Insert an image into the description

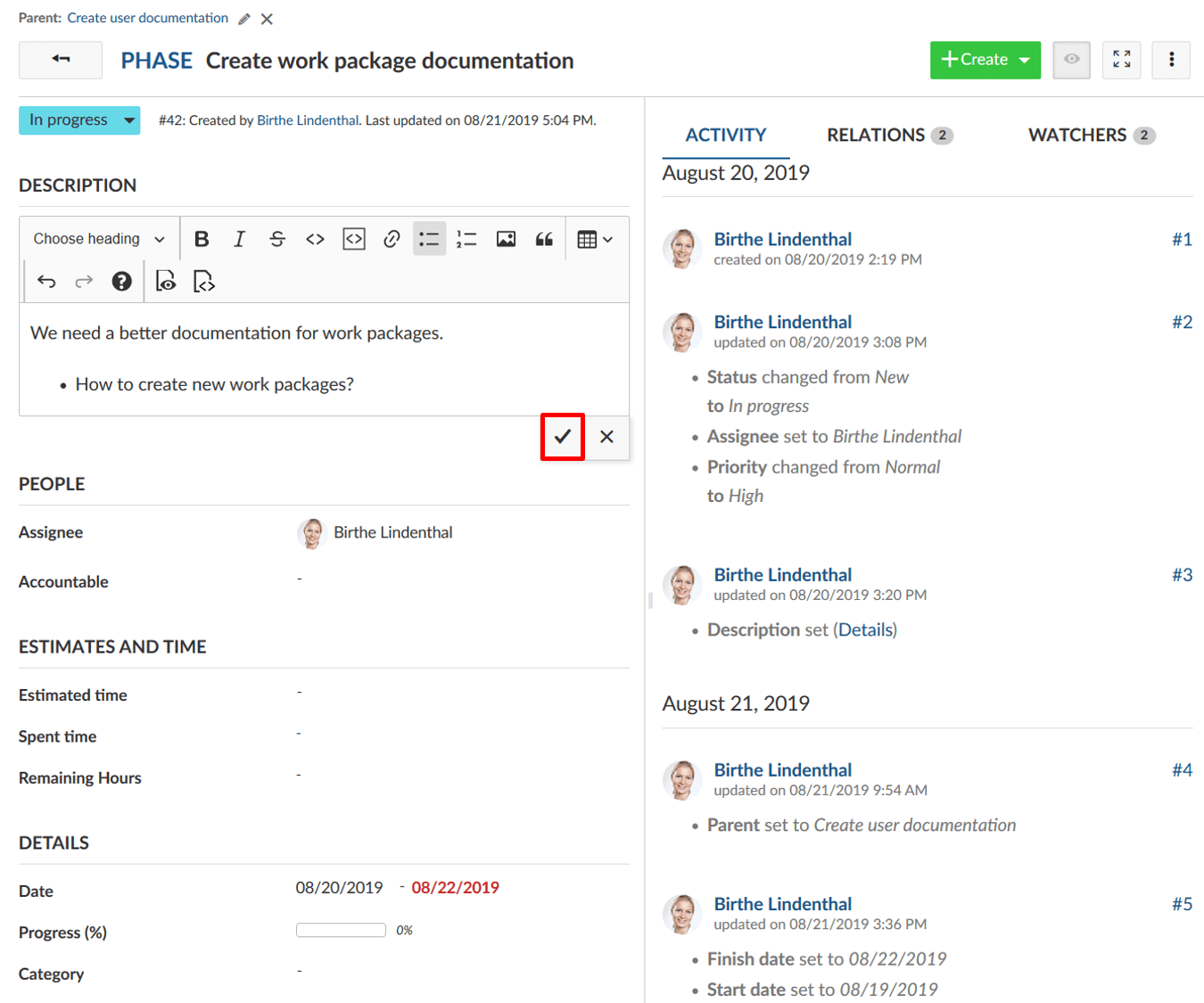tap(506, 239)
